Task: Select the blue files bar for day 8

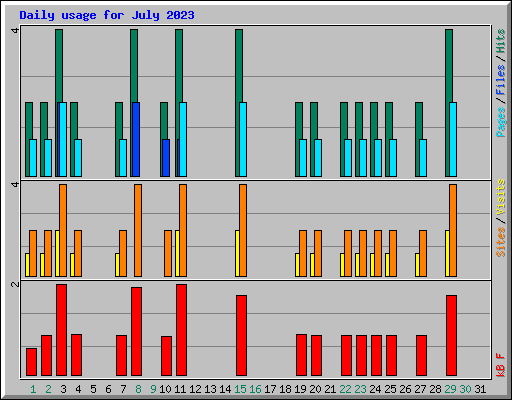Action: (136, 139)
